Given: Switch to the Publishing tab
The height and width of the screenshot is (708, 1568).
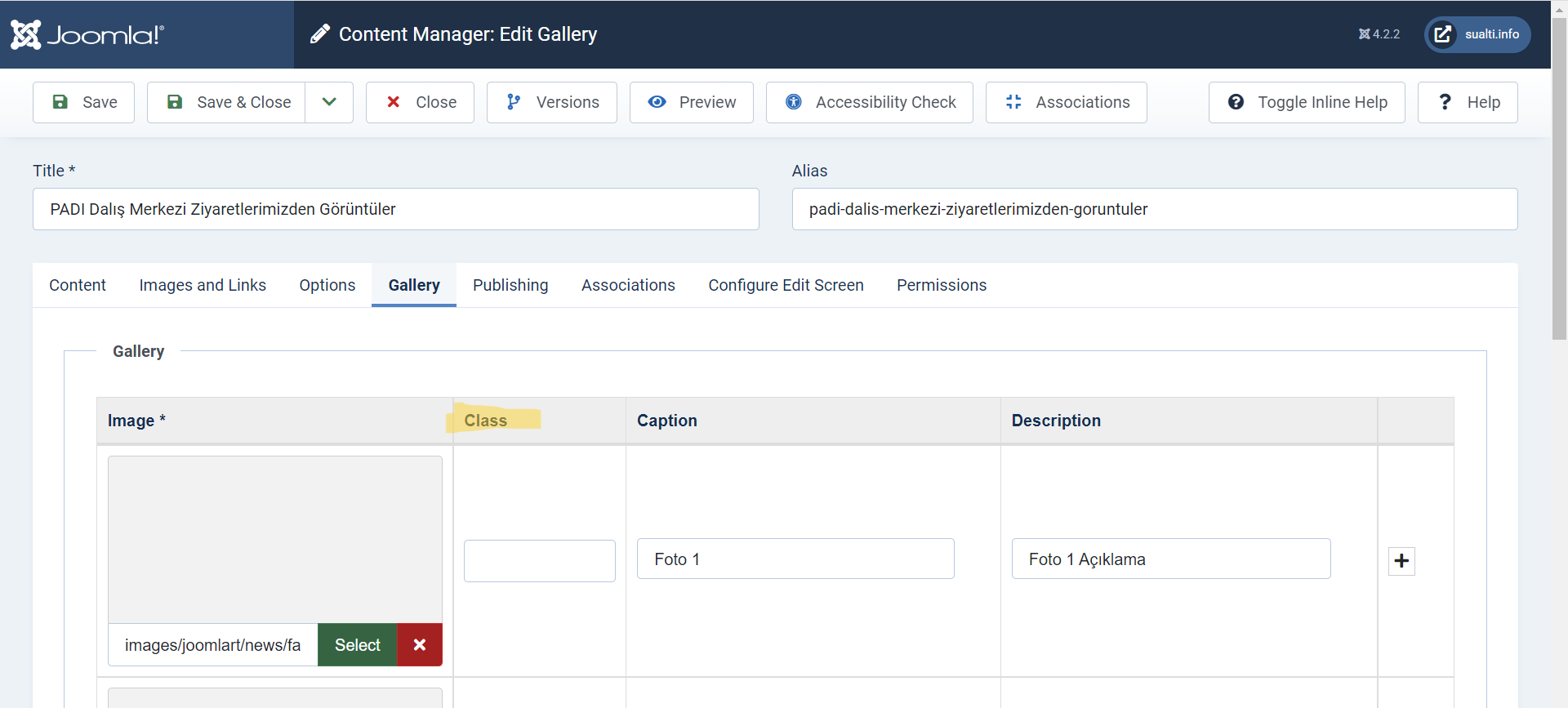Looking at the screenshot, I should click(x=510, y=285).
